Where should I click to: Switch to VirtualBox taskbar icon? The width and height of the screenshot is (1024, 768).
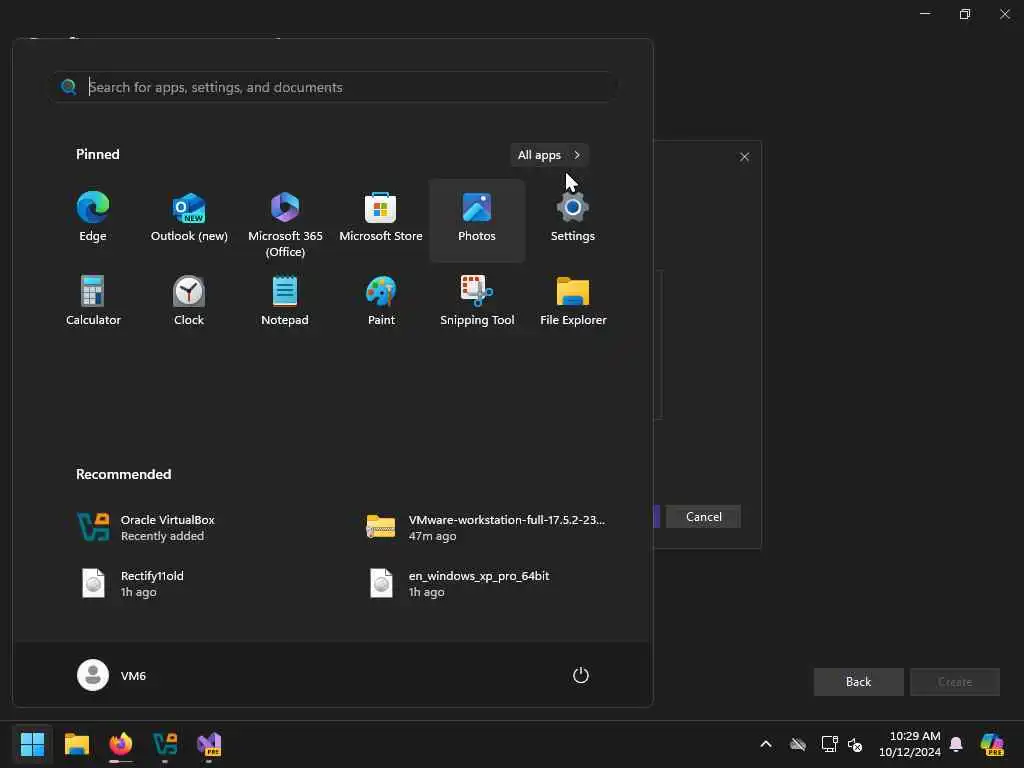pos(165,744)
